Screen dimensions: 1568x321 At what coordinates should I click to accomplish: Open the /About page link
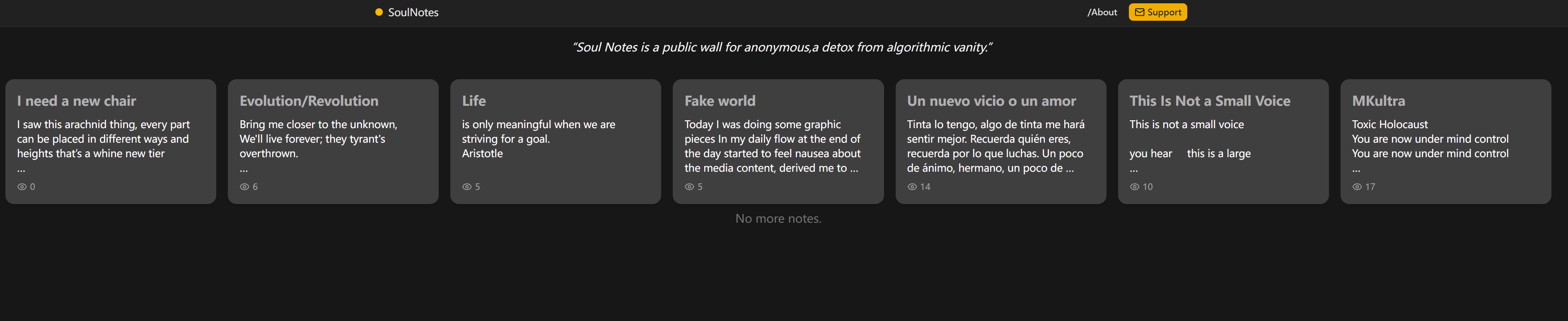(1102, 12)
